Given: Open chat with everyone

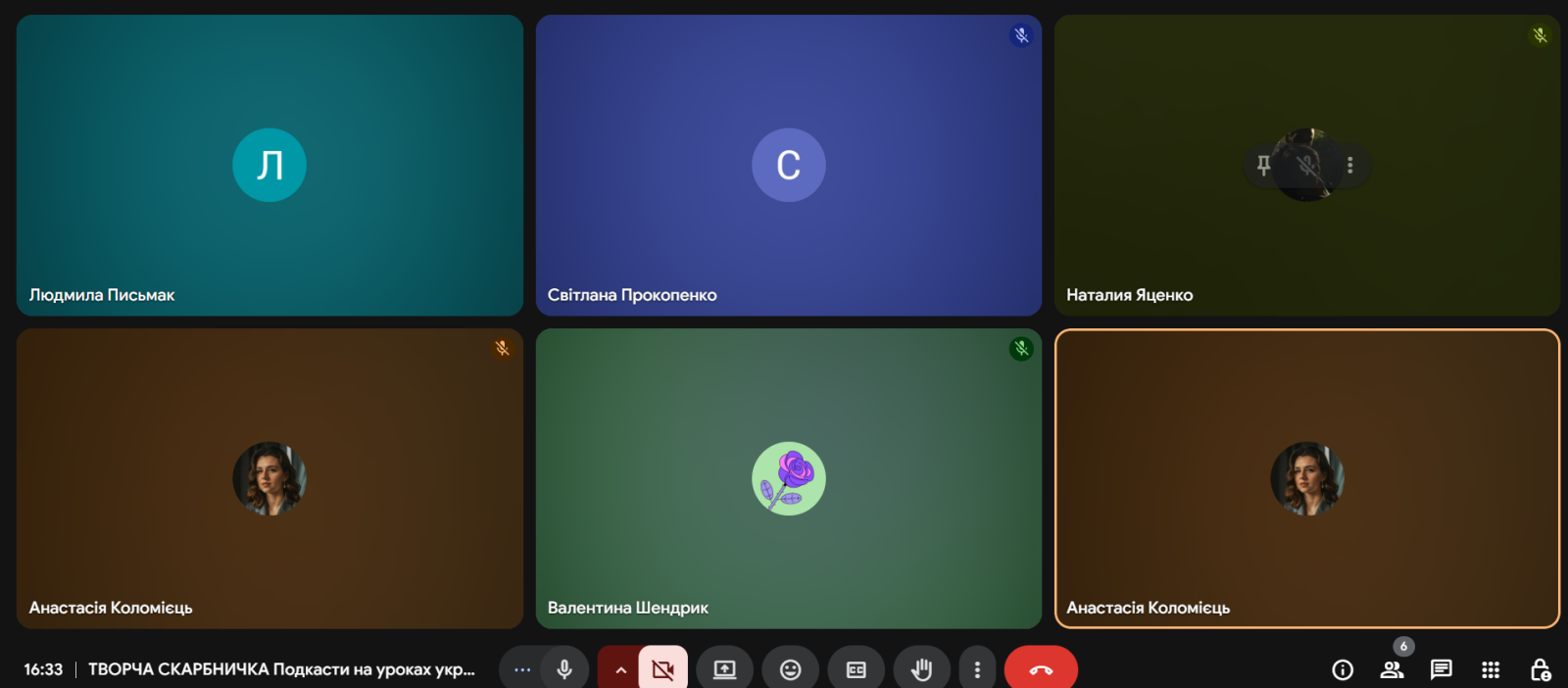Looking at the screenshot, I should [1441, 669].
